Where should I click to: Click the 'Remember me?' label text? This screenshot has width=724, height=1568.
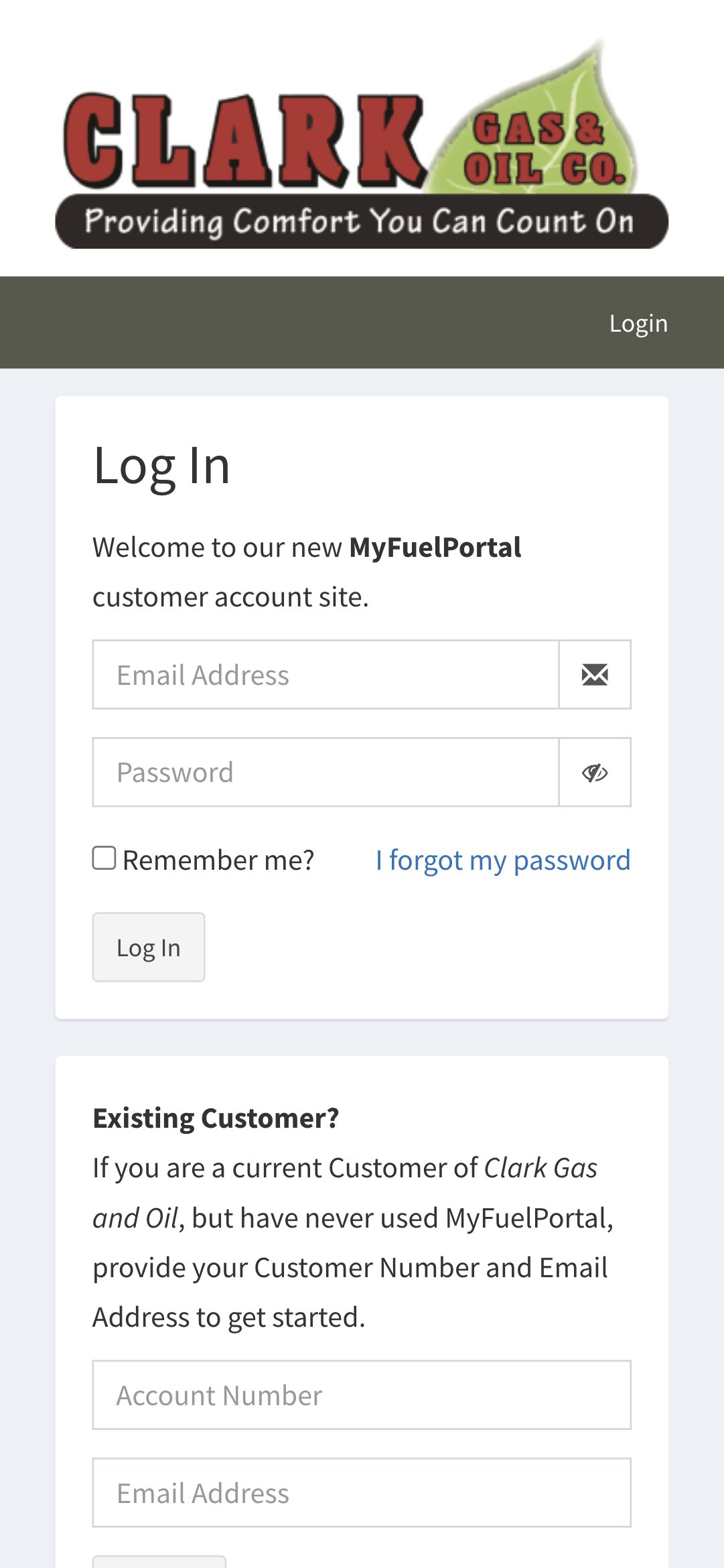(218, 860)
